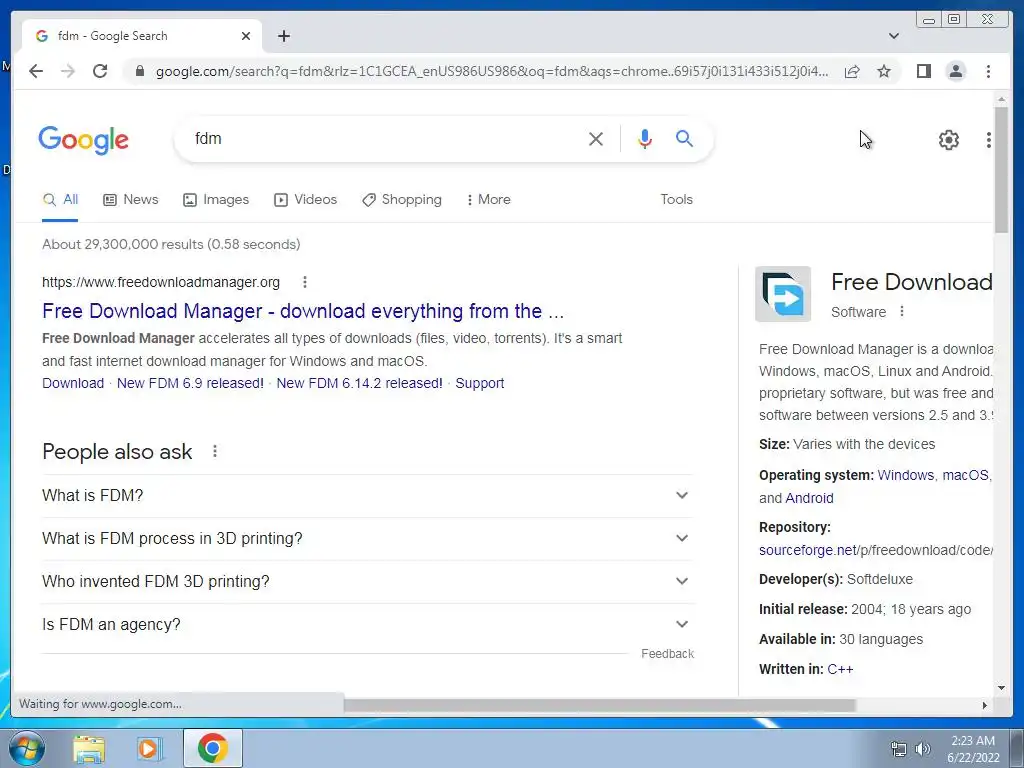Go back with the browser back arrow
Viewport: 1024px width, 768px height.
pyautogui.click(x=36, y=71)
